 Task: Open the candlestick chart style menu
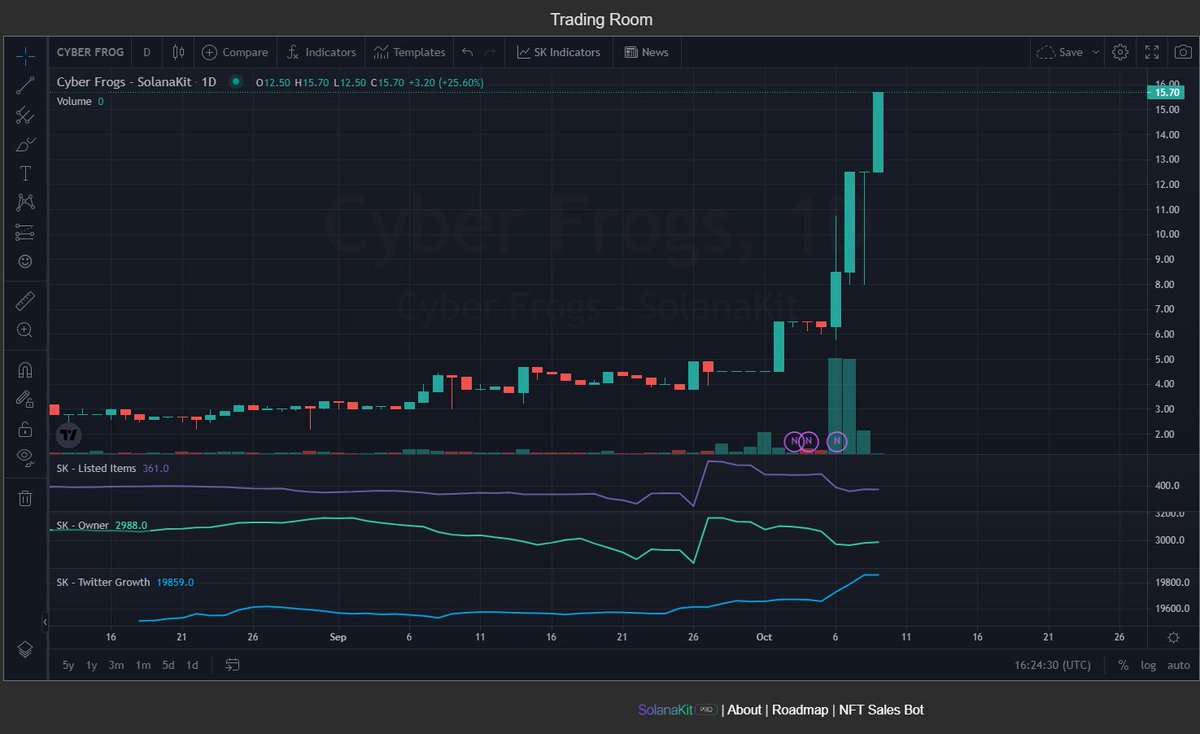178,52
